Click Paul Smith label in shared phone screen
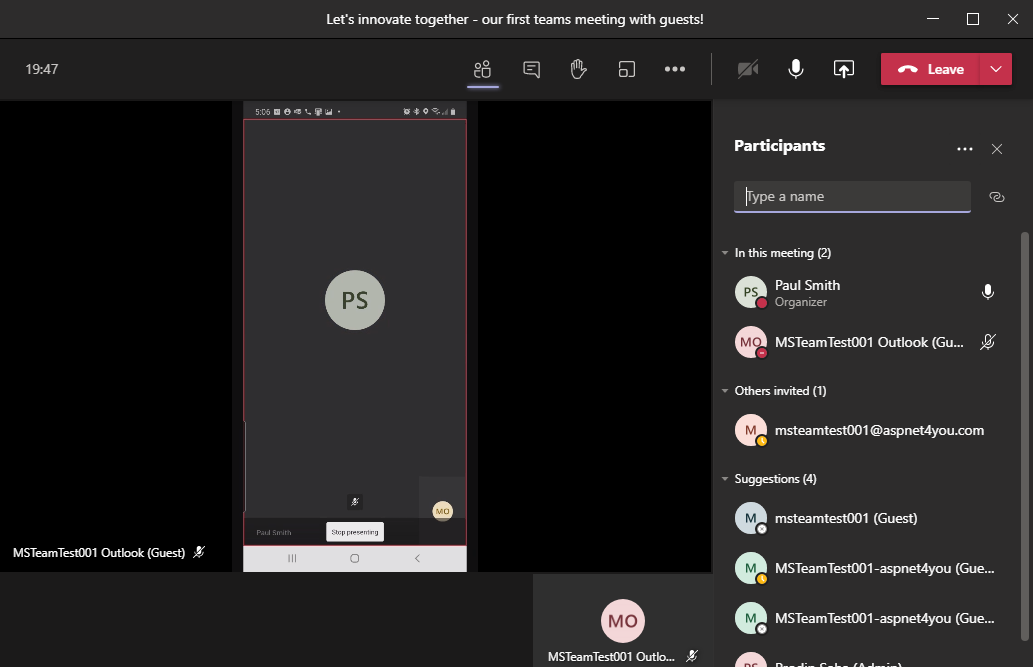This screenshot has height=667, width=1033. [273, 533]
